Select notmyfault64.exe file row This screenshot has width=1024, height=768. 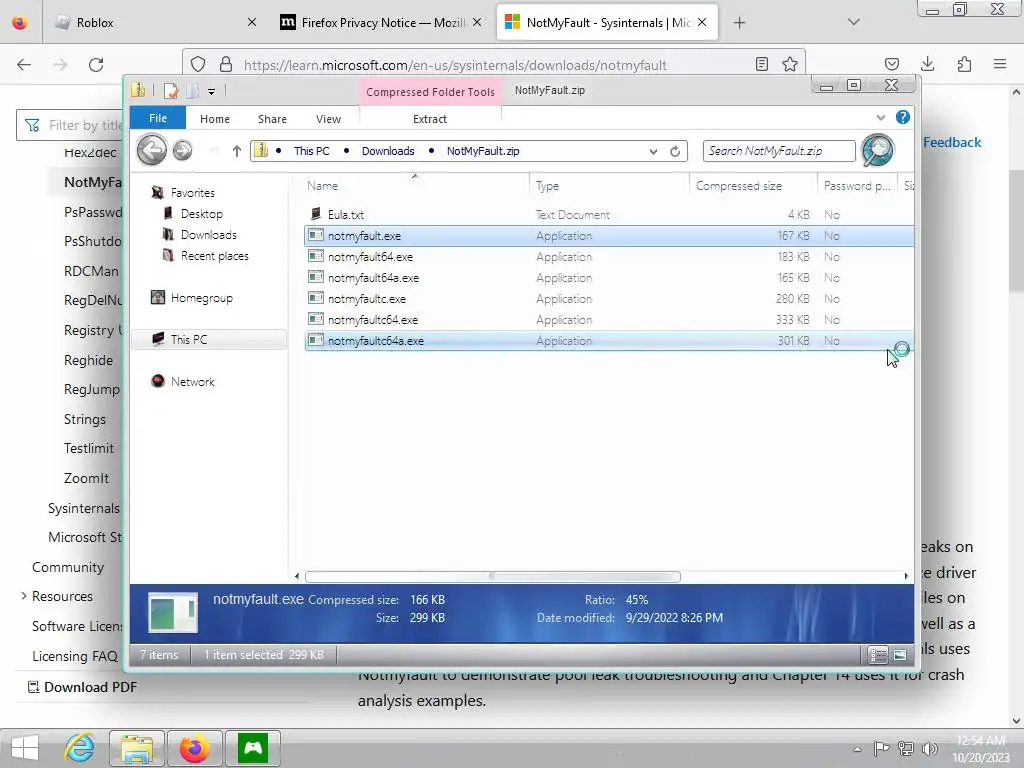pos(609,257)
